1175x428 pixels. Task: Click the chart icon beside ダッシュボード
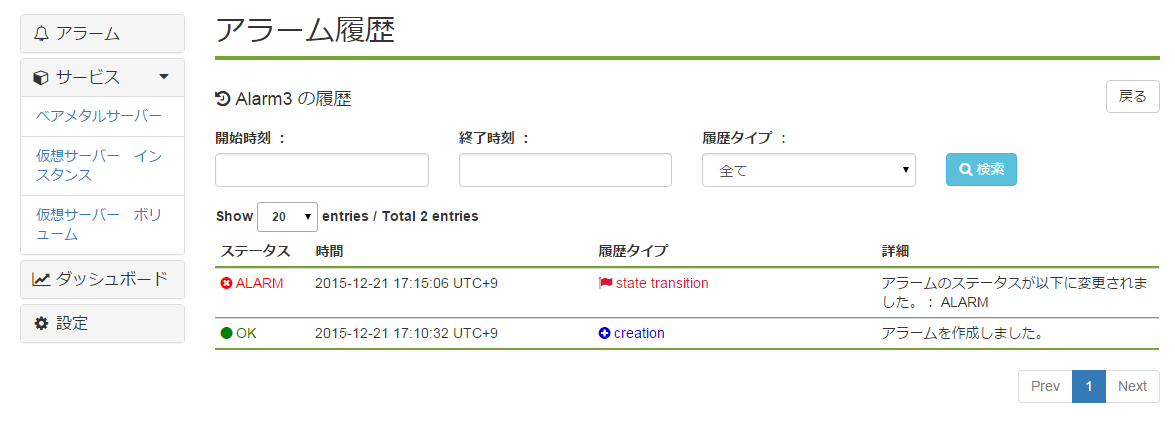click(x=41, y=280)
